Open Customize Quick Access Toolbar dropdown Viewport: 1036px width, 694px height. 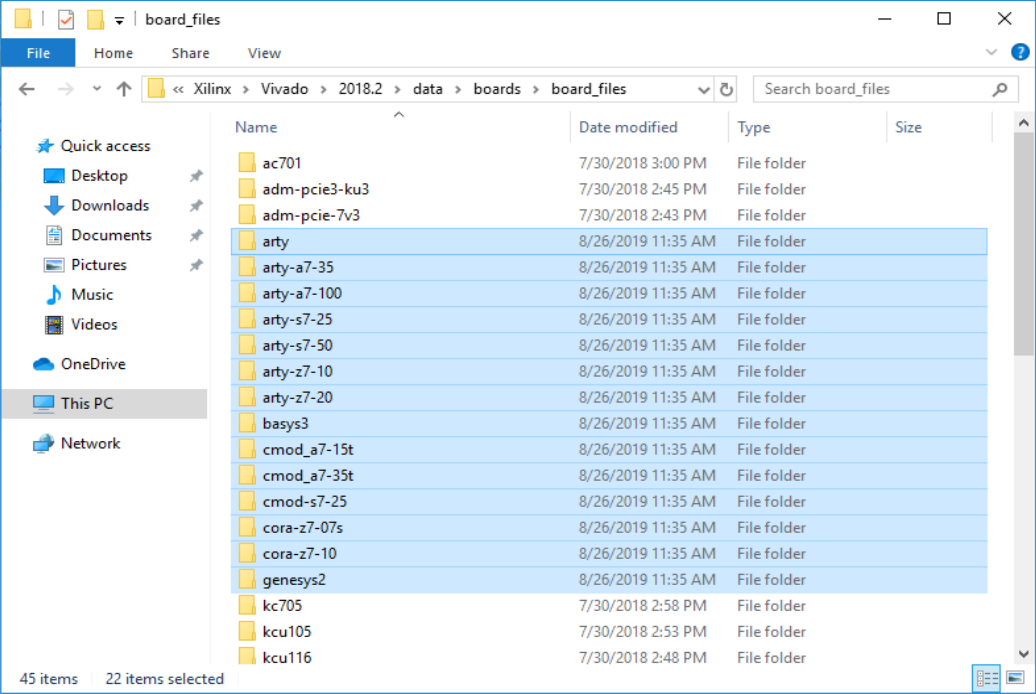(119, 20)
